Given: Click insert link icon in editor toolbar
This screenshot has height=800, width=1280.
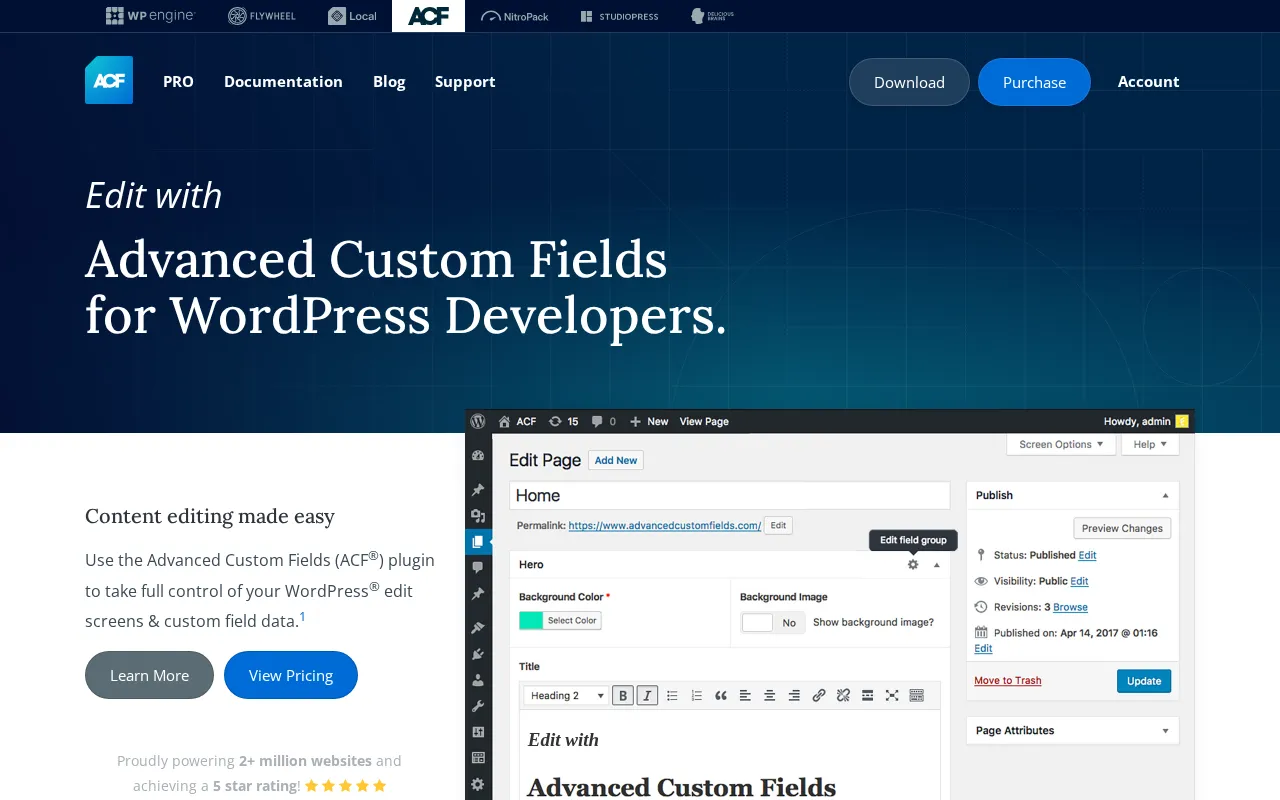Looking at the screenshot, I should pos(819,695).
